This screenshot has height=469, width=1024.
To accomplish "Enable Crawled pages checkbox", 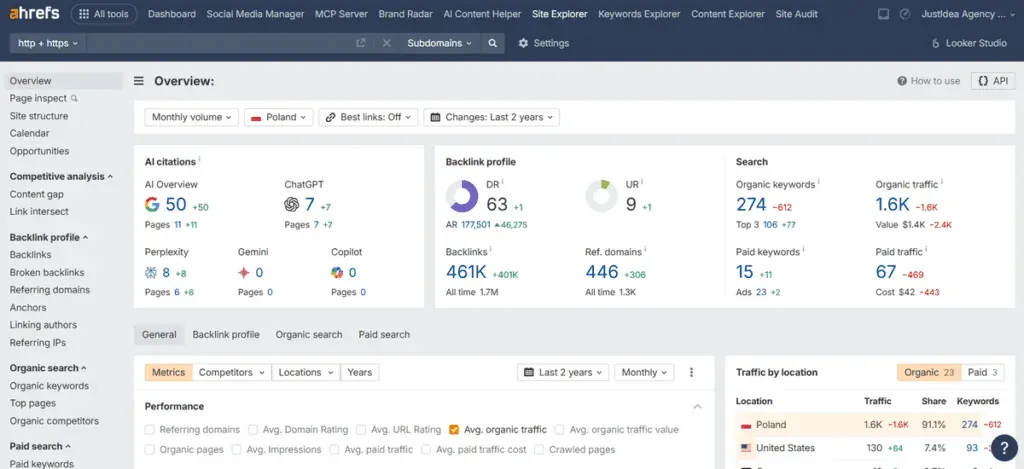I will click(539, 449).
